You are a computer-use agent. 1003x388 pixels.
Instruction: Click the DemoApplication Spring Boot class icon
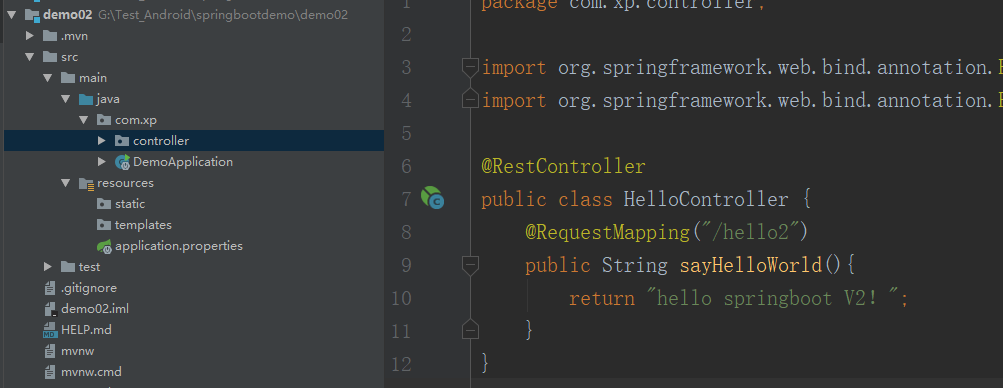(122, 162)
